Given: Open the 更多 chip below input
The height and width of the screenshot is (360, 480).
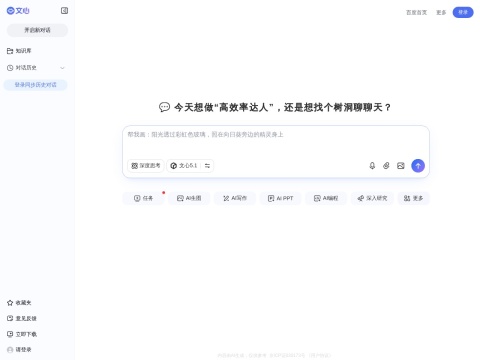Looking at the screenshot, I should [x=413, y=198].
